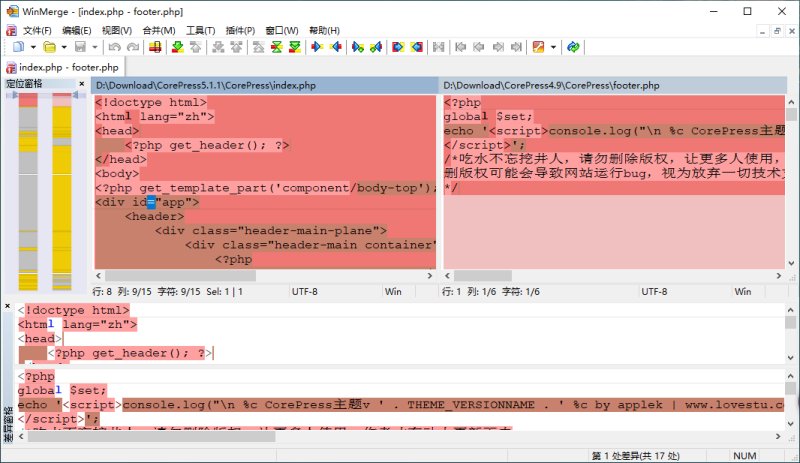Viewport: 800px width, 463px height.
Task: Open the 编辑(E) menu
Action: click(x=77, y=31)
